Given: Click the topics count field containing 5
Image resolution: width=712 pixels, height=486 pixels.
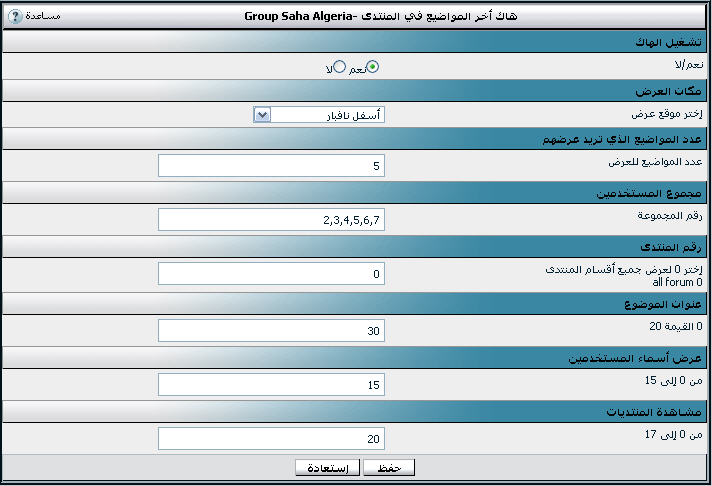Looking at the screenshot, I should click(x=272, y=166).
